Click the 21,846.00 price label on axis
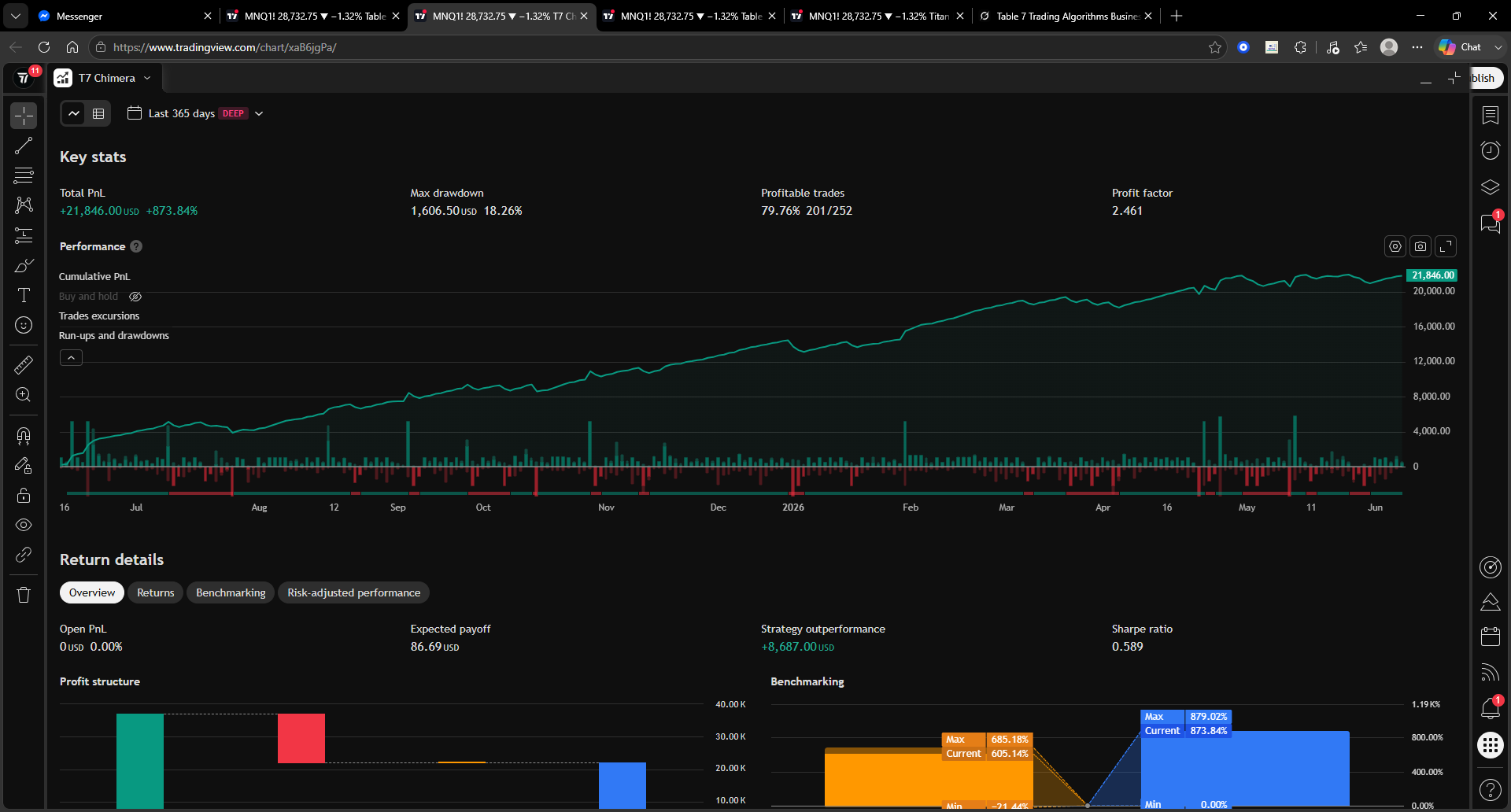Screen dimensions: 1511x812 pyautogui.click(x=1432, y=275)
